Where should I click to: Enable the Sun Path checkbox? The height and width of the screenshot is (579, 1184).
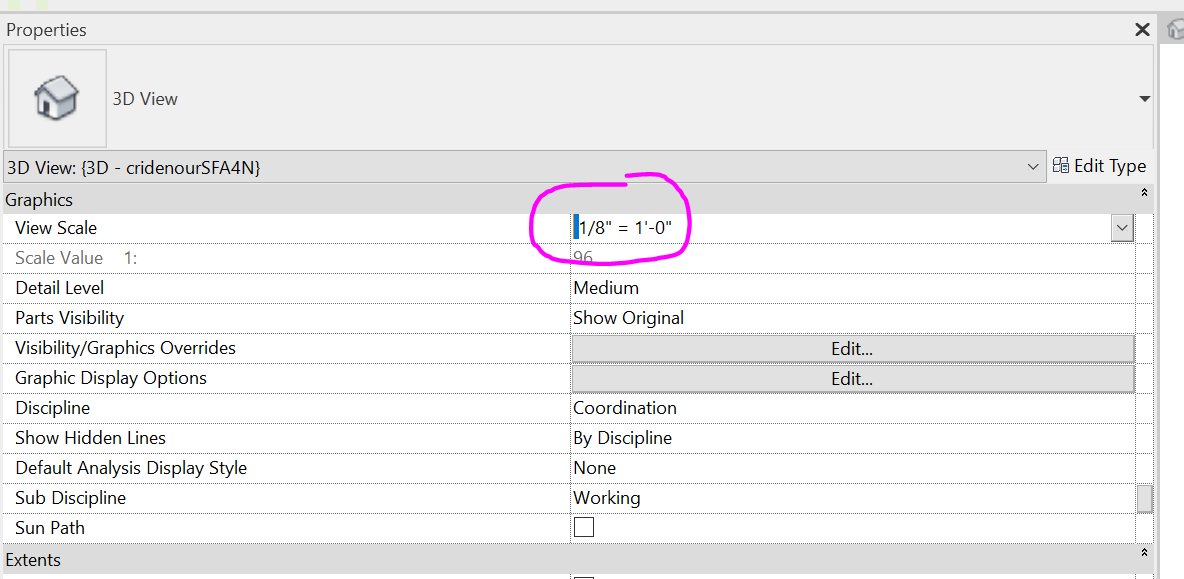(x=584, y=527)
